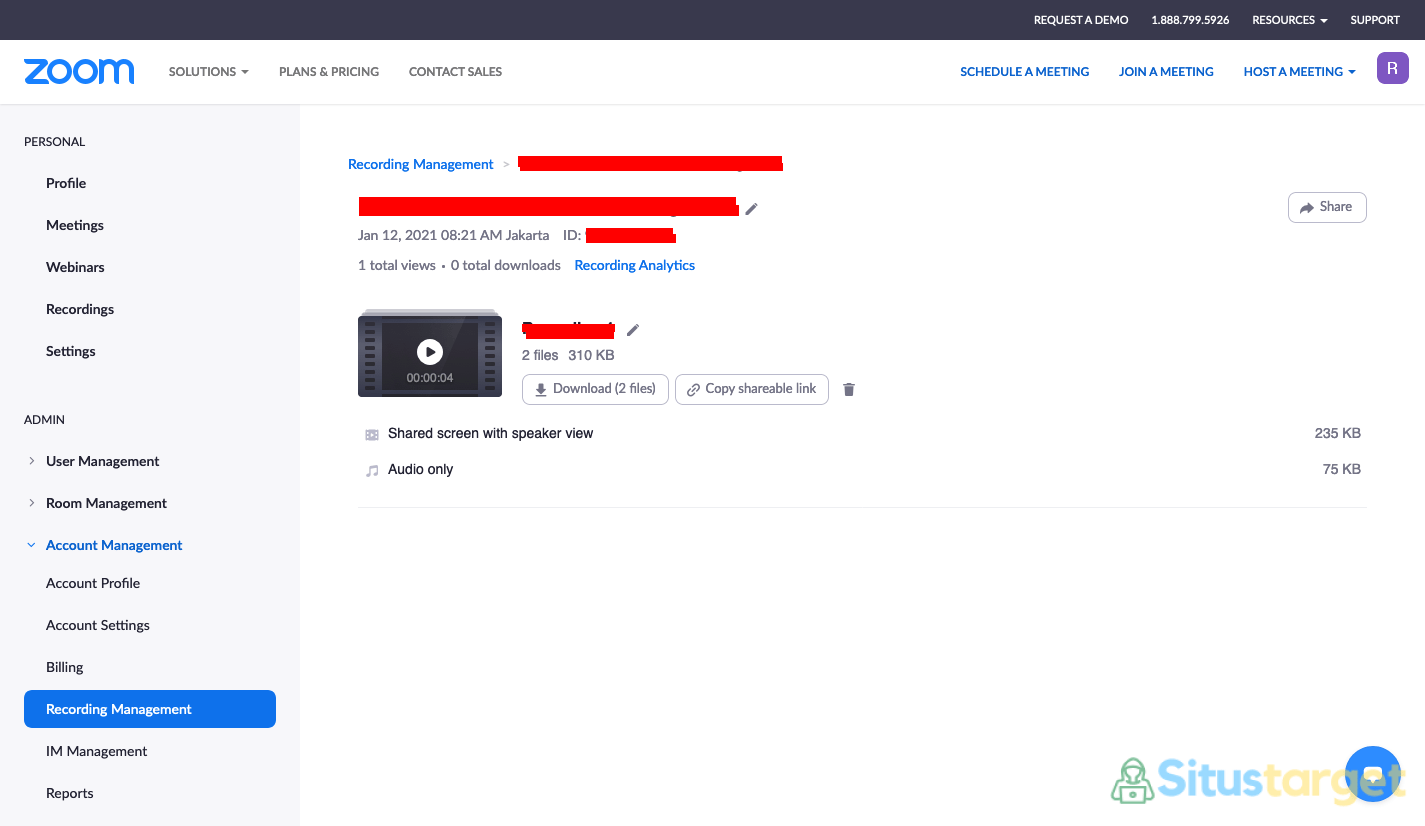Click Support in top bar
Screen dimensions: 1425x826
pos(1375,20)
